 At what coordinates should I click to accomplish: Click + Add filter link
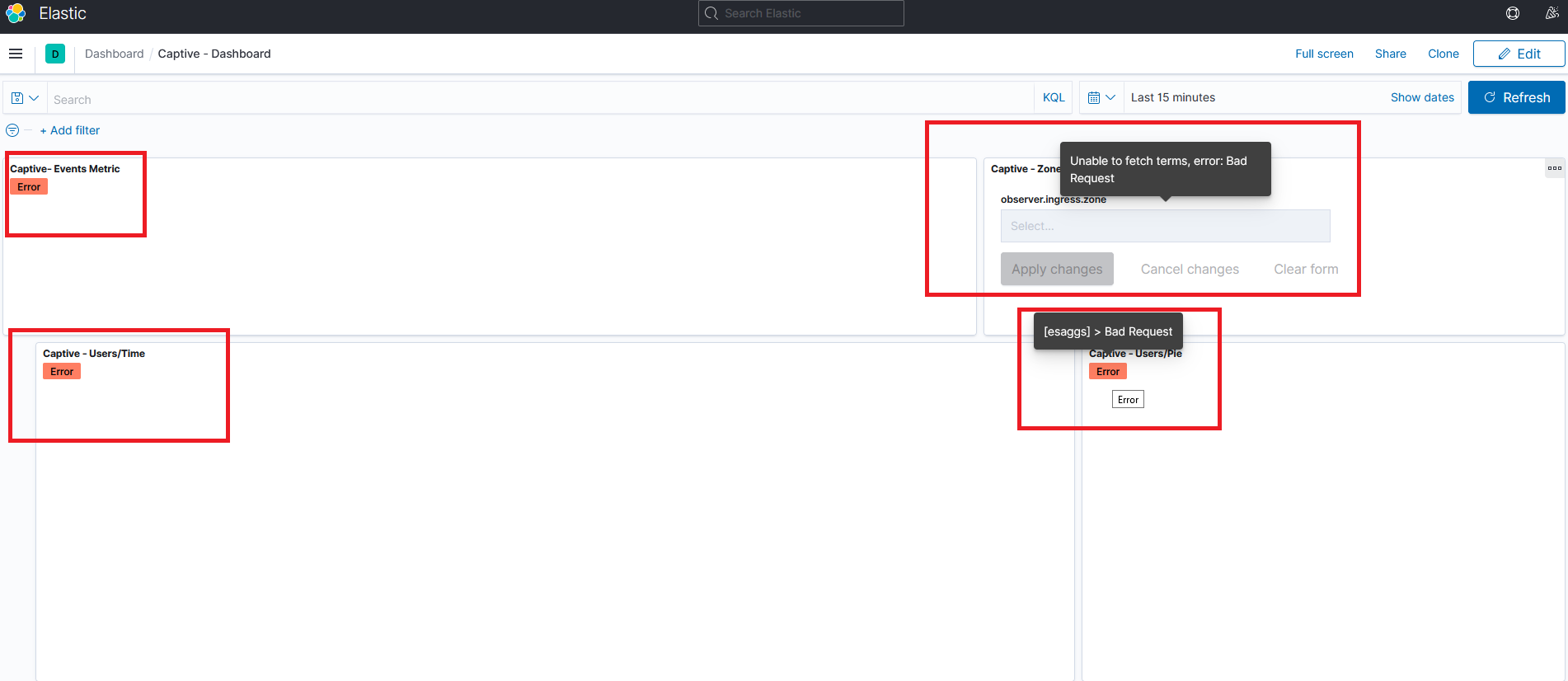70,130
